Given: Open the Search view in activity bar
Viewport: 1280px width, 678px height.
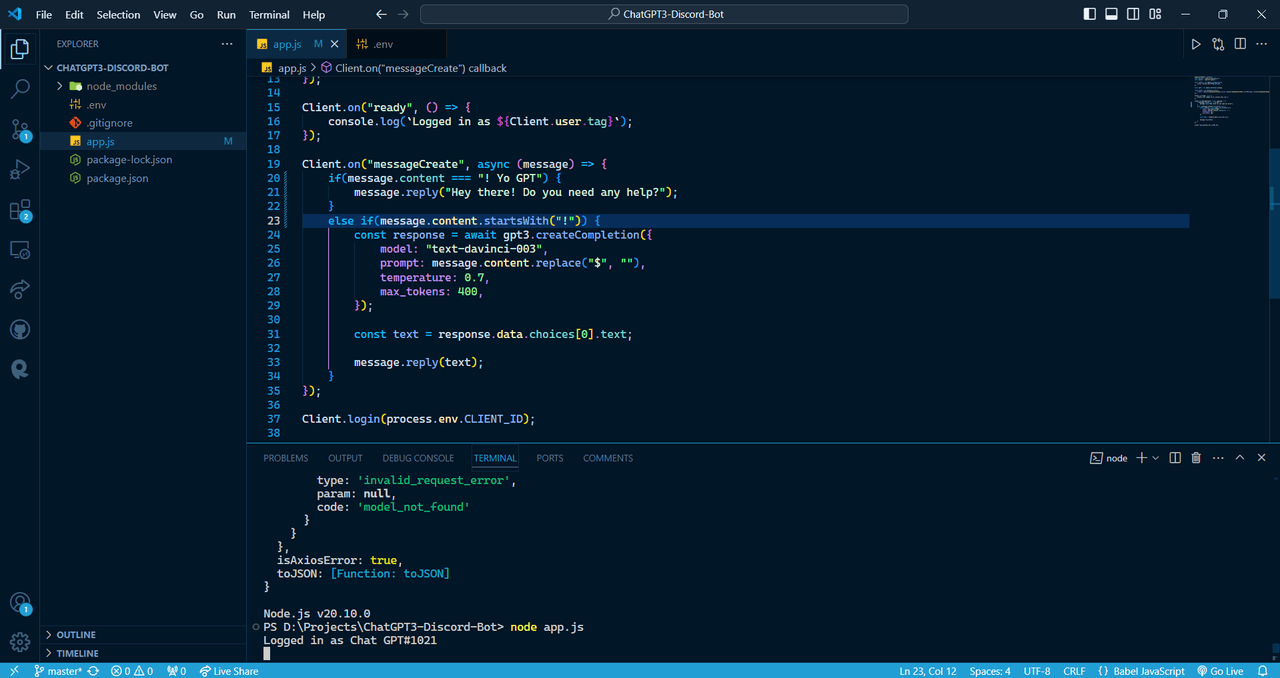Looking at the screenshot, I should click(20, 89).
